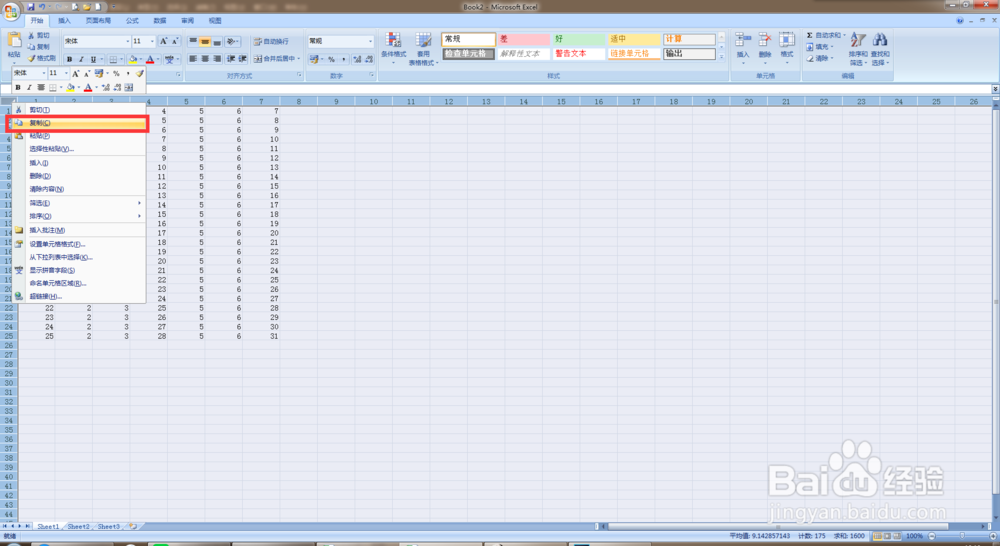Click the zoom slider in status bar
The width and height of the screenshot is (1000, 546).
point(962,536)
